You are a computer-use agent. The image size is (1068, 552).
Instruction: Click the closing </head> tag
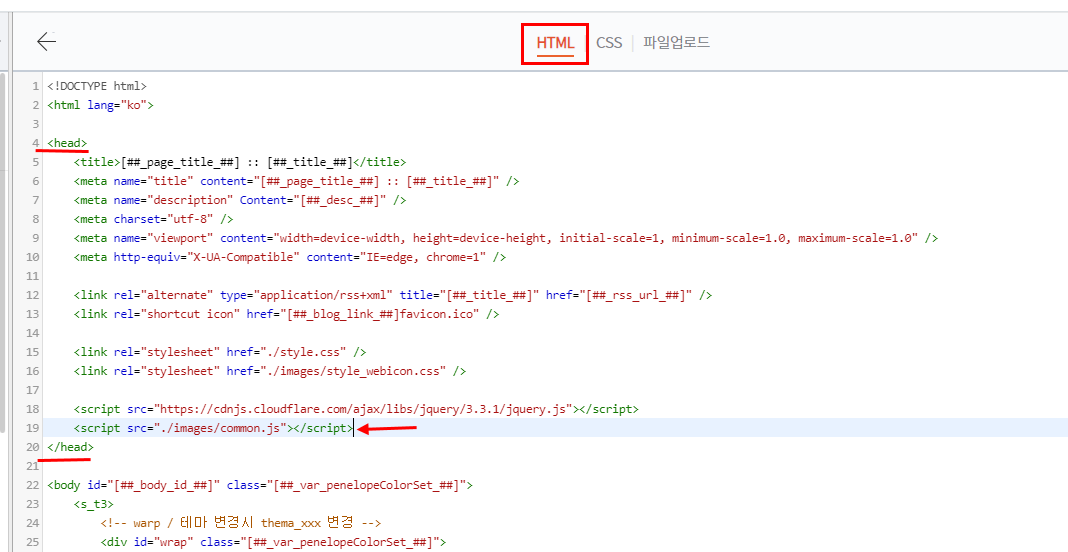[x=71, y=447]
